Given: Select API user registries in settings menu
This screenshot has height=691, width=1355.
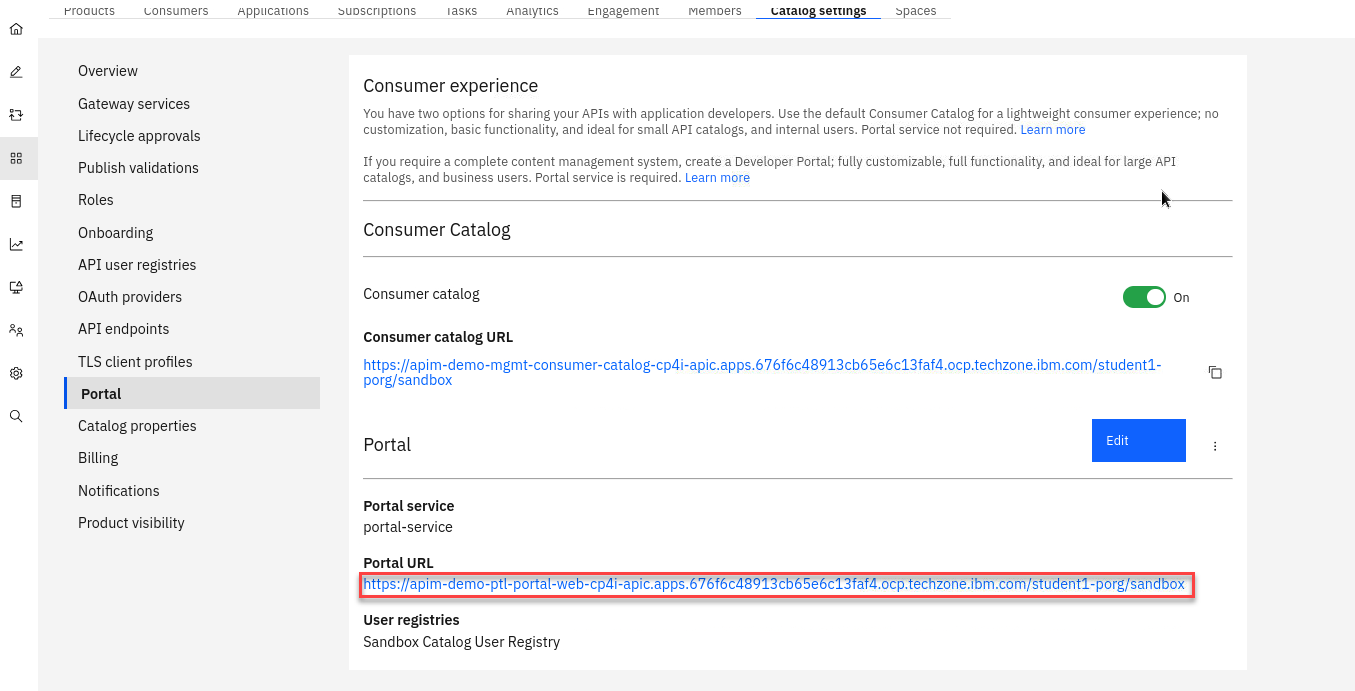Looking at the screenshot, I should 137,265.
